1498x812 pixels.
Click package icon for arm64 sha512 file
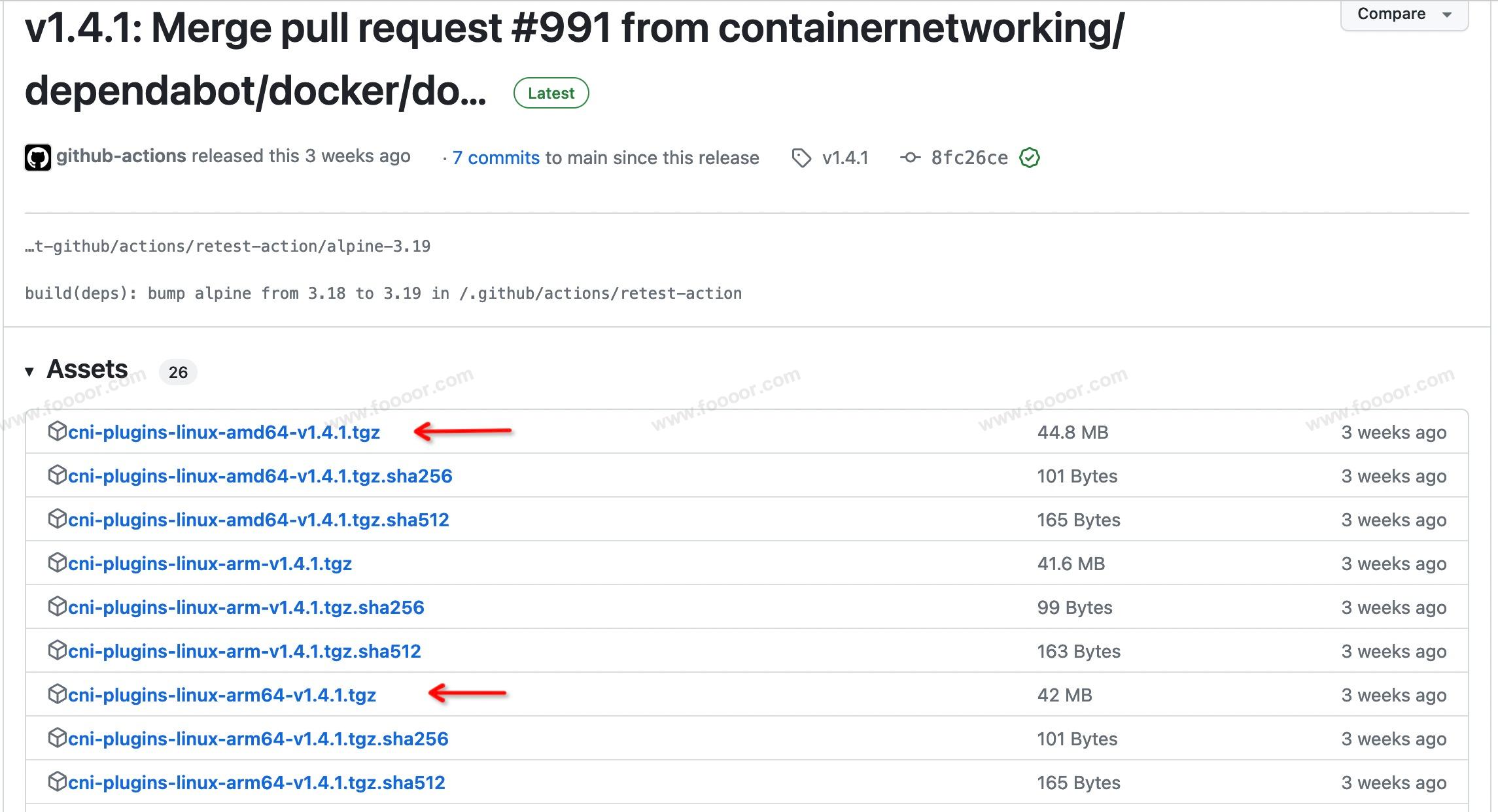(58, 782)
